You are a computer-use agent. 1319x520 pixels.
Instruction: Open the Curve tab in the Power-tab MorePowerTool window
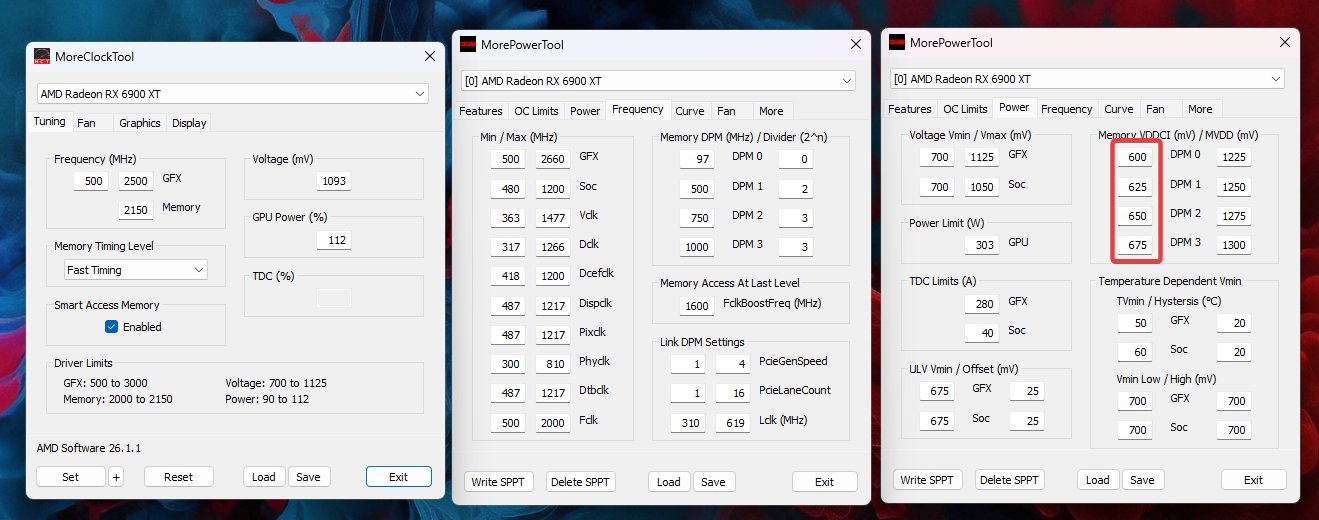[1118, 109]
